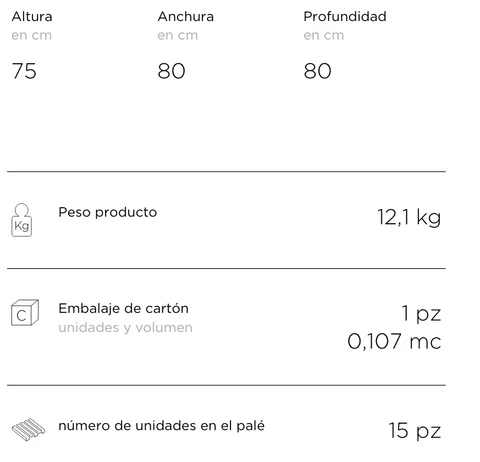Click the height value 75
The height and width of the screenshot is (462, 480).
[24, 71]
